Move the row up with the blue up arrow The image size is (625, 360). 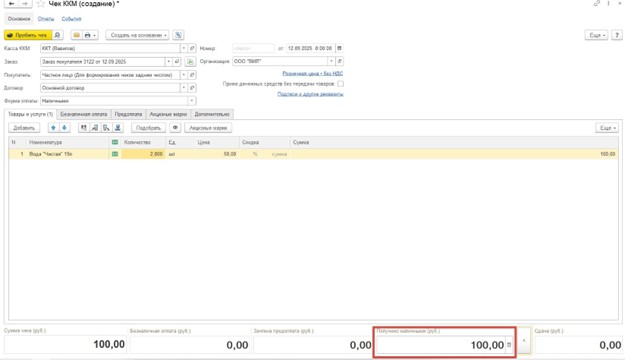[53, 128]
